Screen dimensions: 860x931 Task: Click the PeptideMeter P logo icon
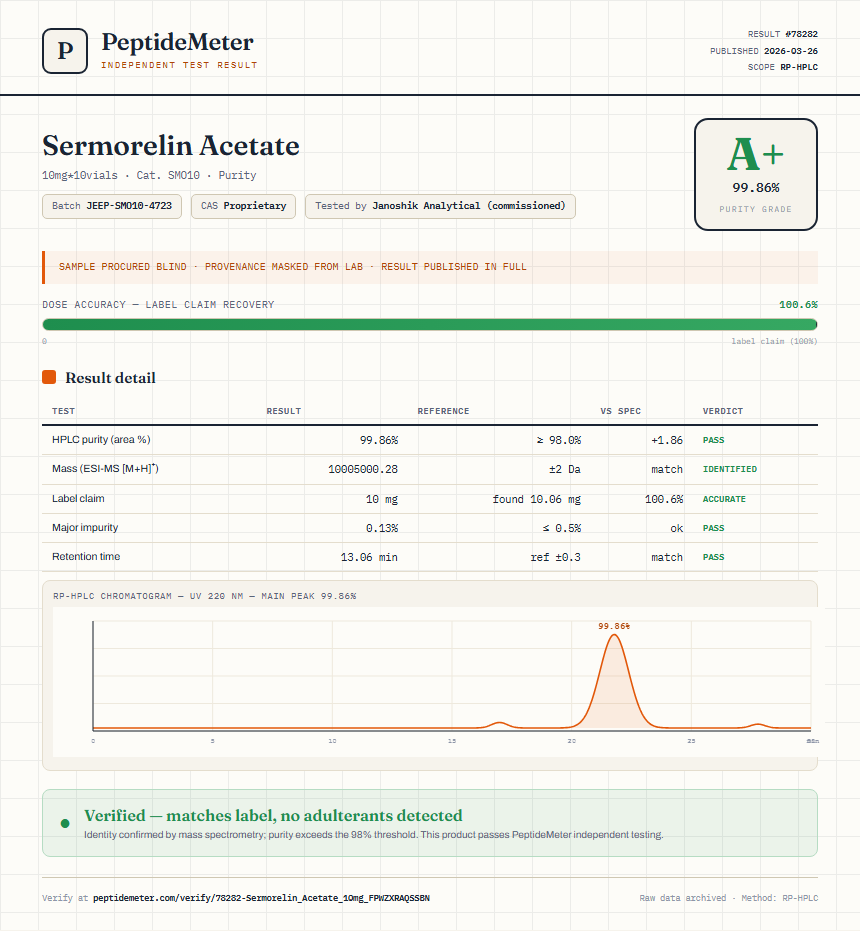[x=65, y=50]
